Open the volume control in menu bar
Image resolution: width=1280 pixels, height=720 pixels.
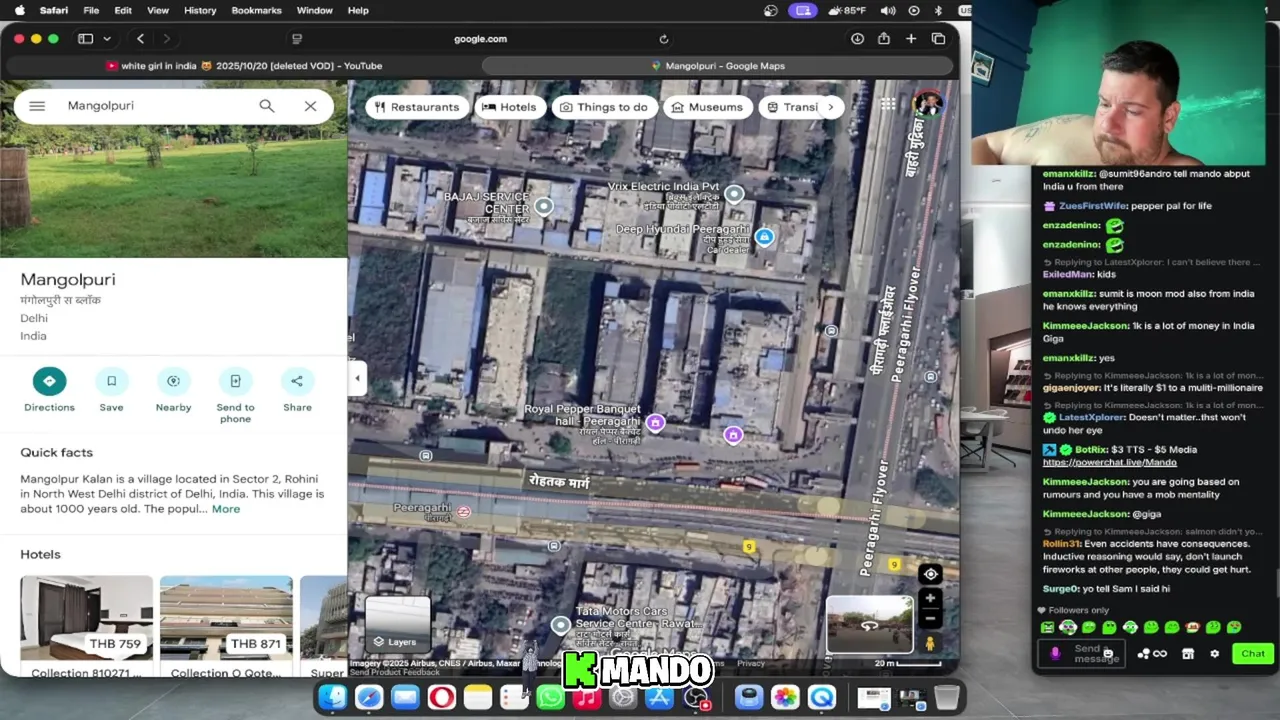coord(888,10)
